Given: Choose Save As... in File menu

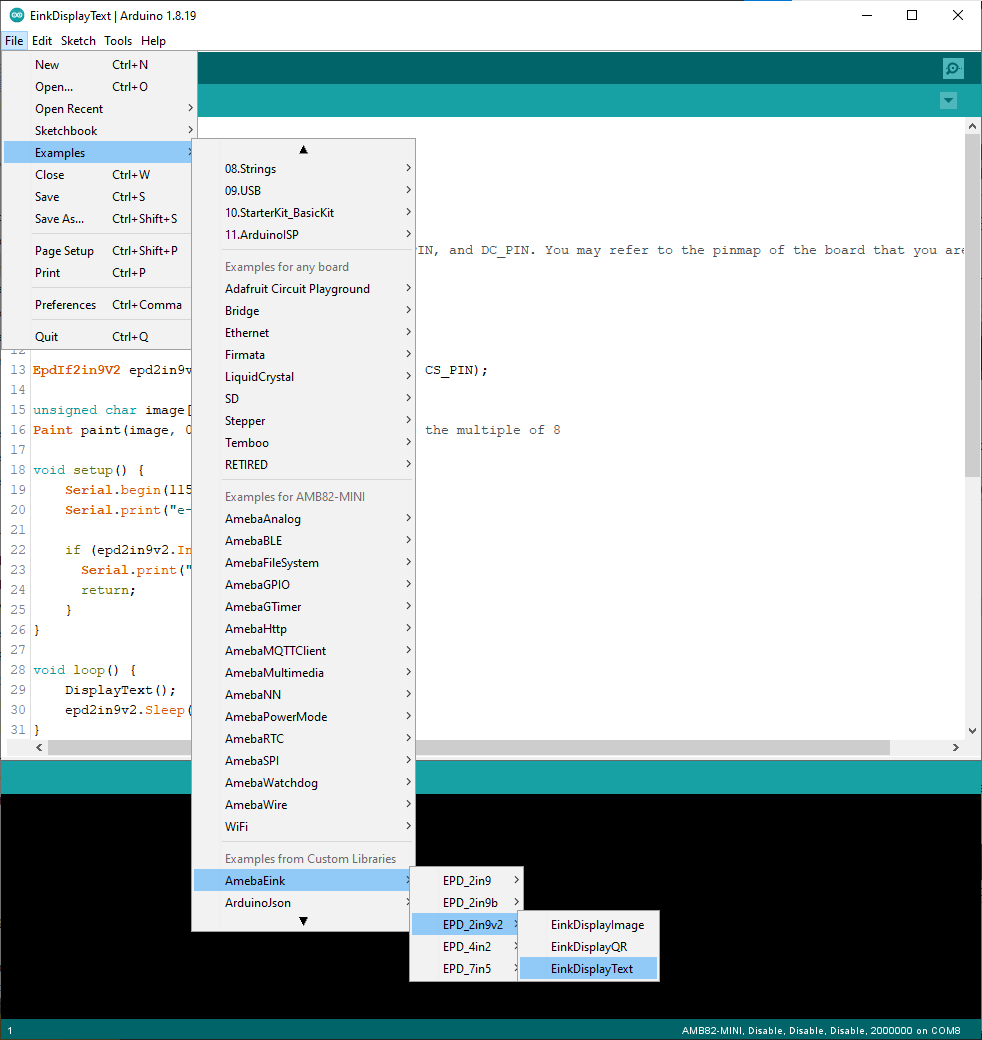Looking at the screenshot, I should point(60,219).
